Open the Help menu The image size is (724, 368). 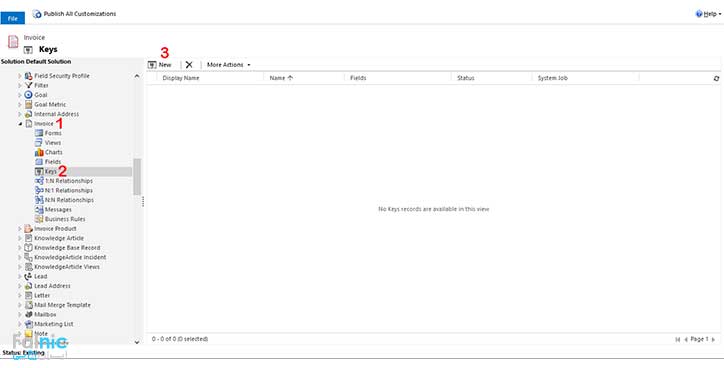[x=709, y=14]
